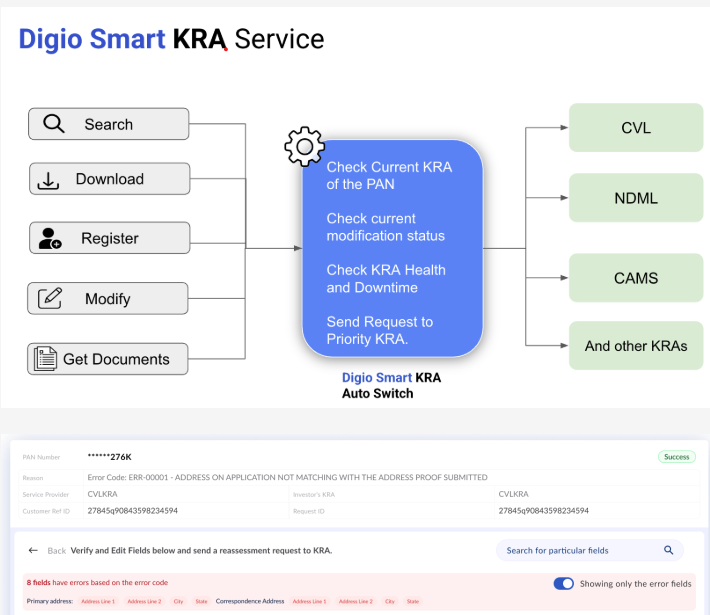The width and height of the screenshot is (710, 615).
Task: Click the Get Documents pages icon
Action: point(45,358)
